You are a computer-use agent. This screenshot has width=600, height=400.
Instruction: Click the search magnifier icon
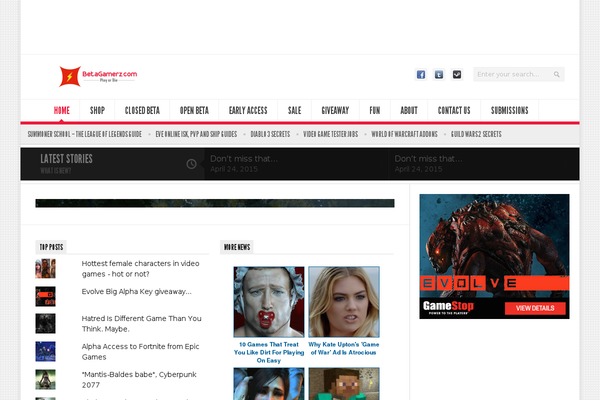[556, 74]
